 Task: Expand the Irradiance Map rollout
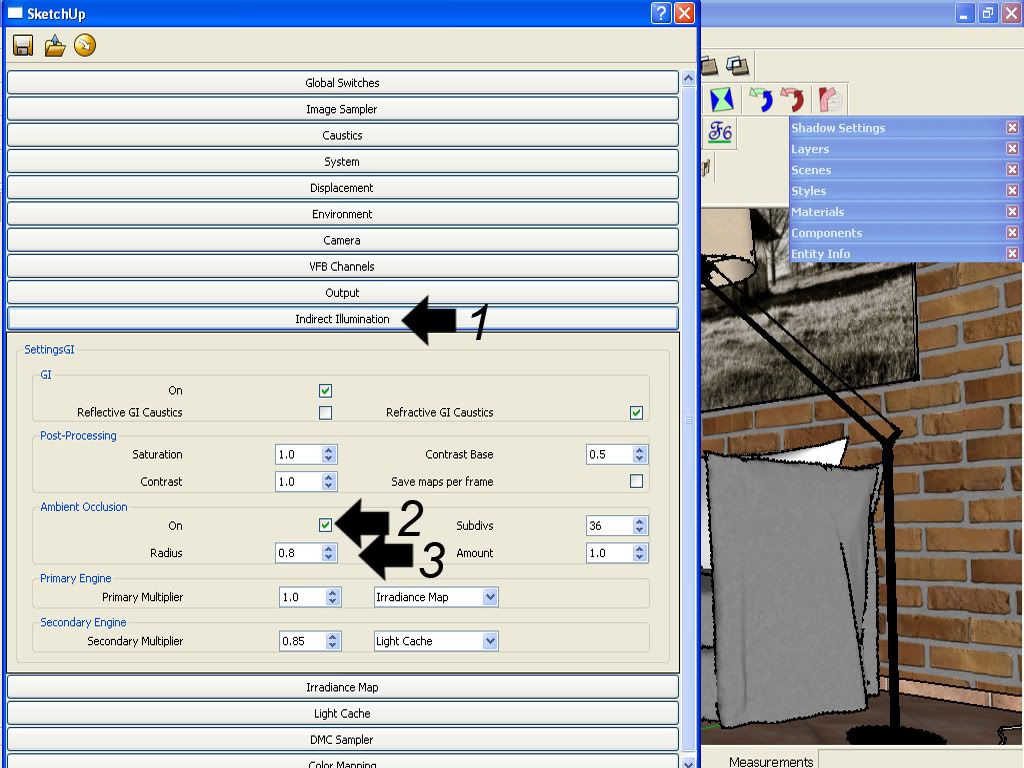(x=343, y=687)
